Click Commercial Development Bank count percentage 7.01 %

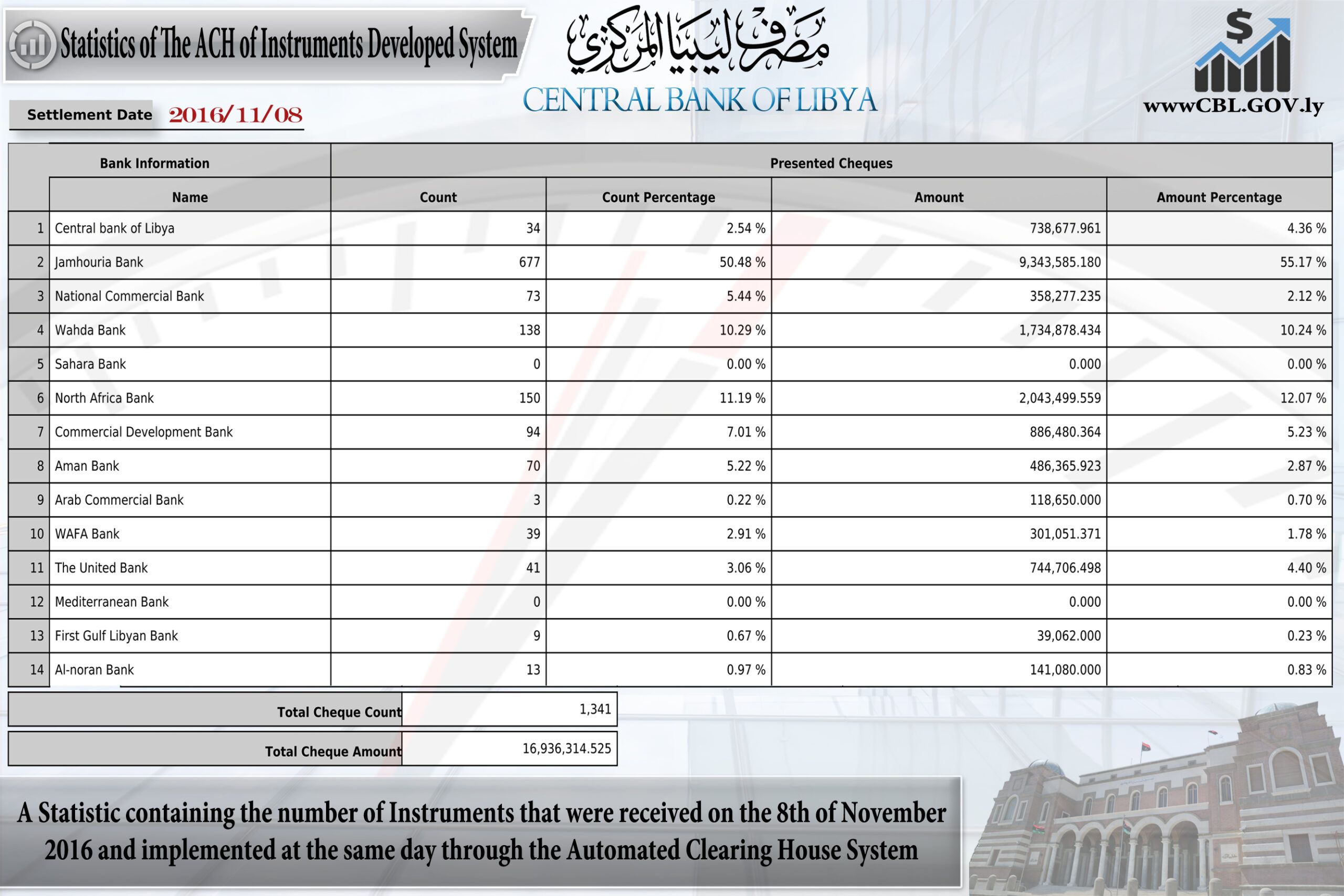click(x=745, y=432)
